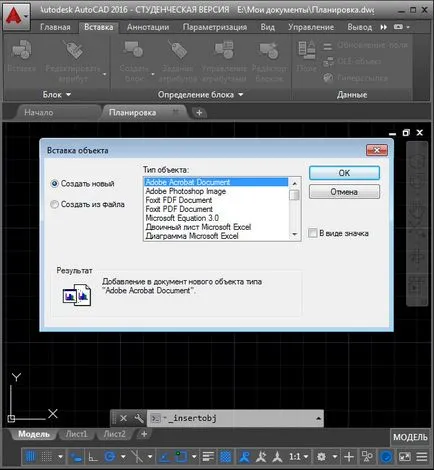Click the Поле field icon
Image resolution: width=434 pixels, height=470 pixels.
[x=306, y=50]
